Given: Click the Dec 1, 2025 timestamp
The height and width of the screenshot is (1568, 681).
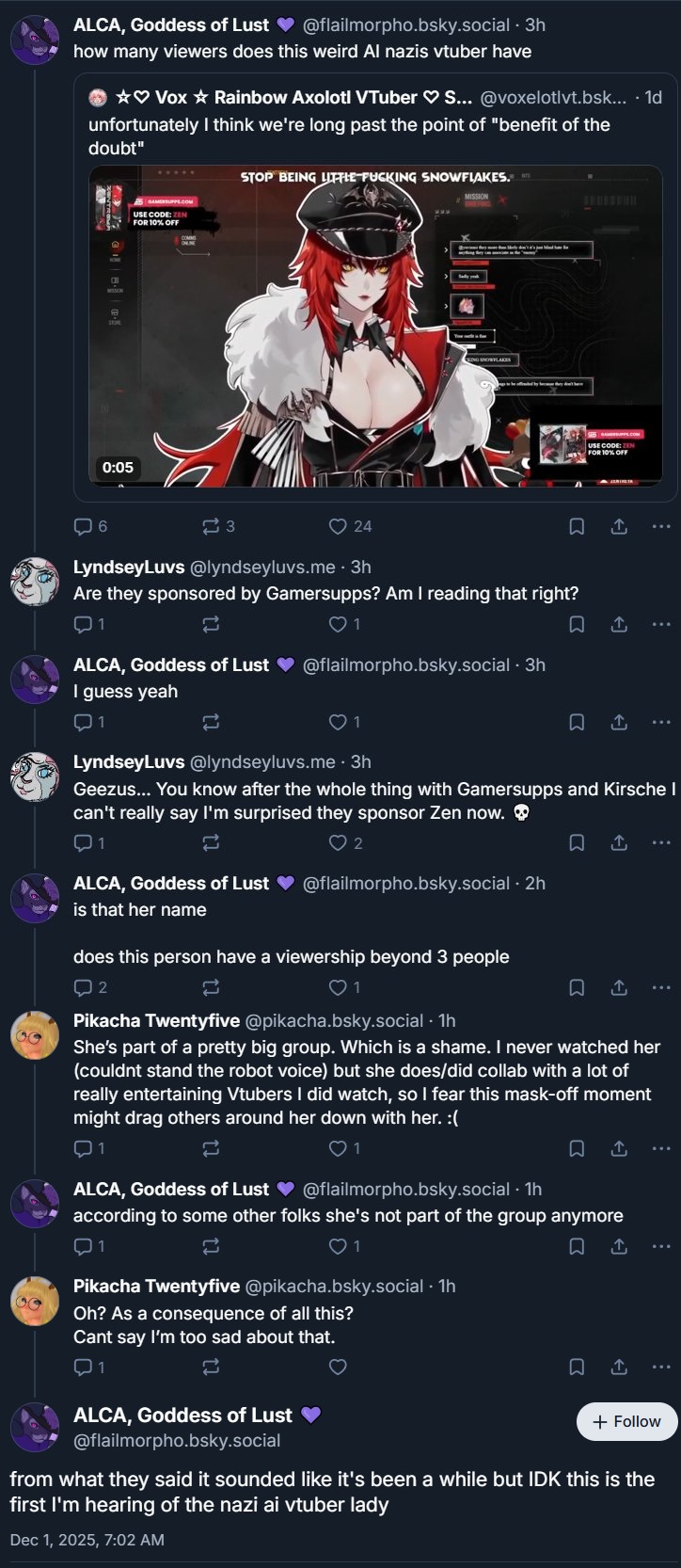Looking at the screenshot, I should coord(87,1540).
